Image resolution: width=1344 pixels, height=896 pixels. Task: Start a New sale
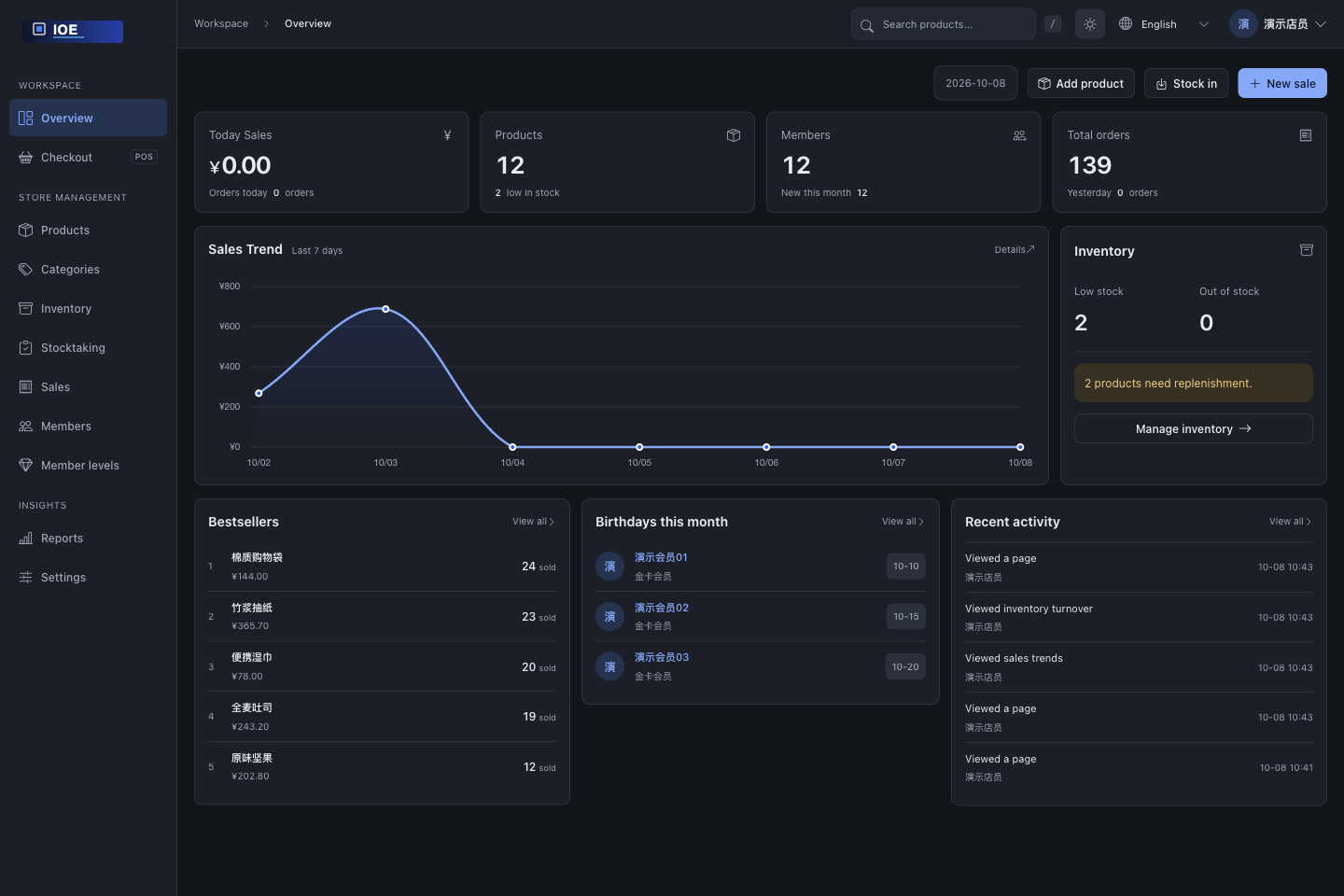[x=1282, y=83]
